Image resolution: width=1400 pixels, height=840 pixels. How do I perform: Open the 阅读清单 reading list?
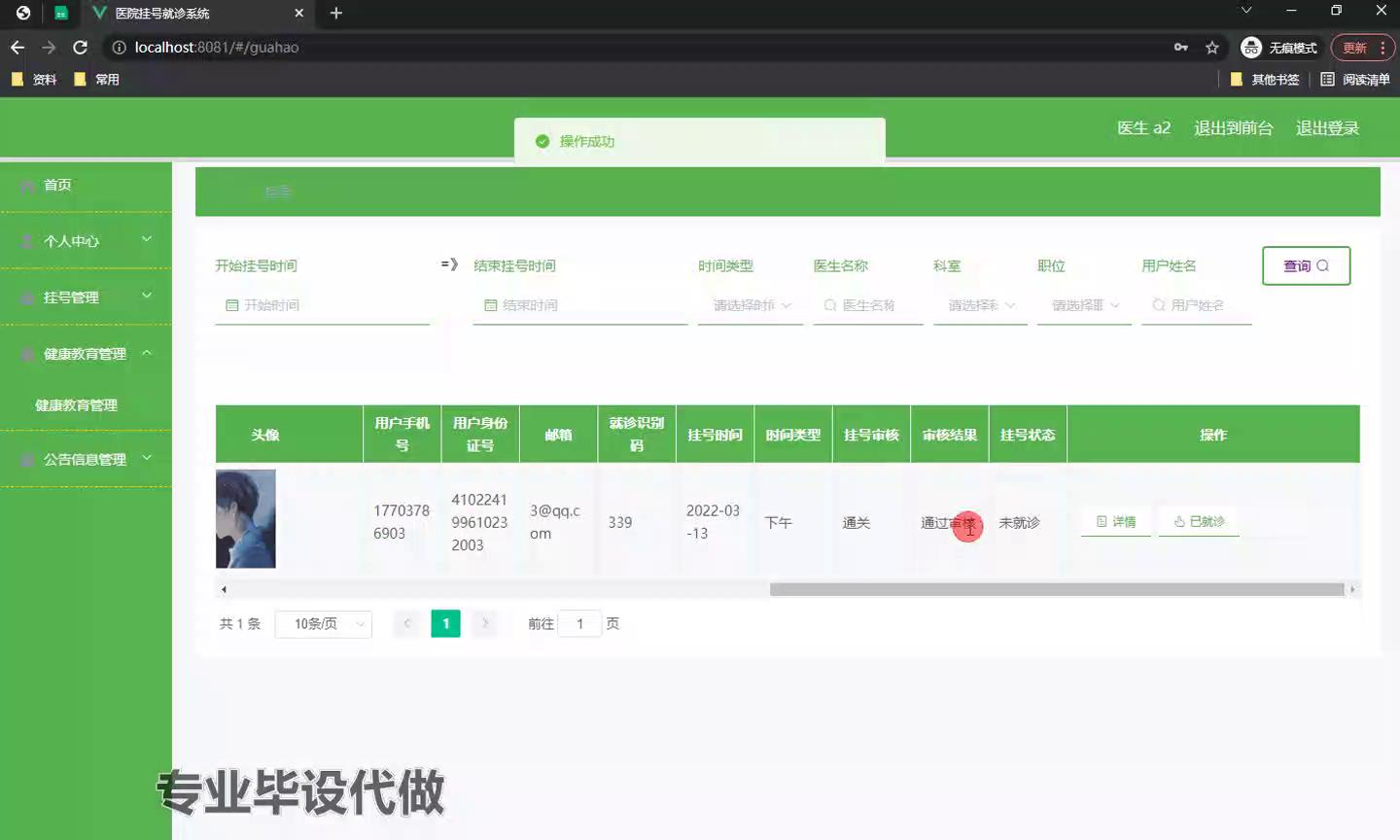point(1355,80)
